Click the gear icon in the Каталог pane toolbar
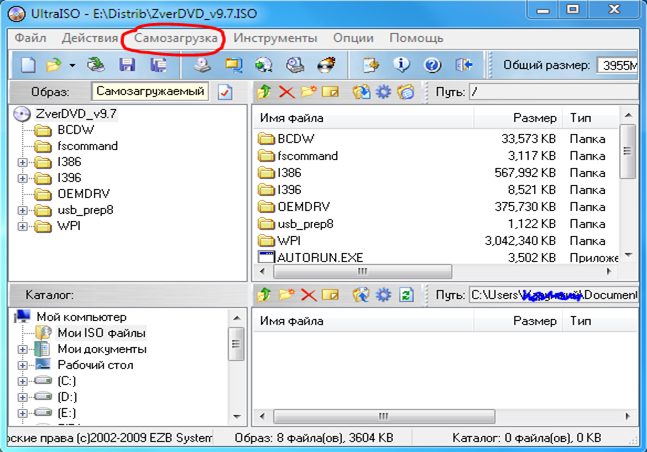 click(x=383, y=295)
